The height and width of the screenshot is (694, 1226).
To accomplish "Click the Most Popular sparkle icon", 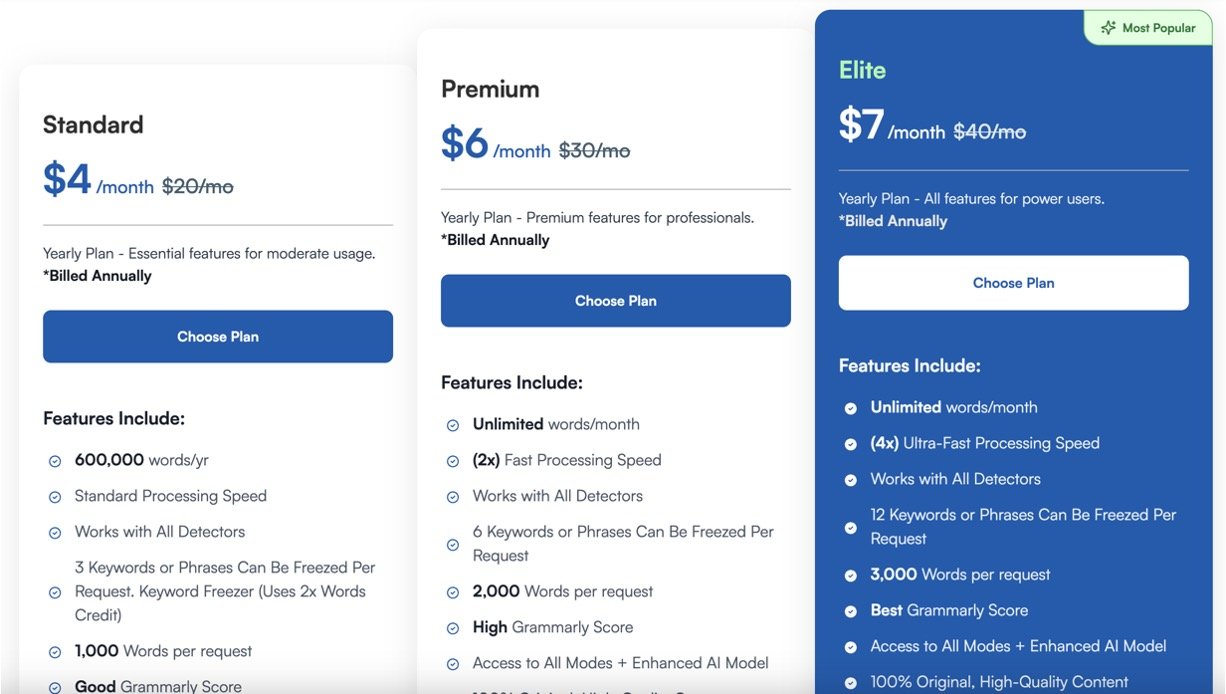I will [x=1108, y=28].
